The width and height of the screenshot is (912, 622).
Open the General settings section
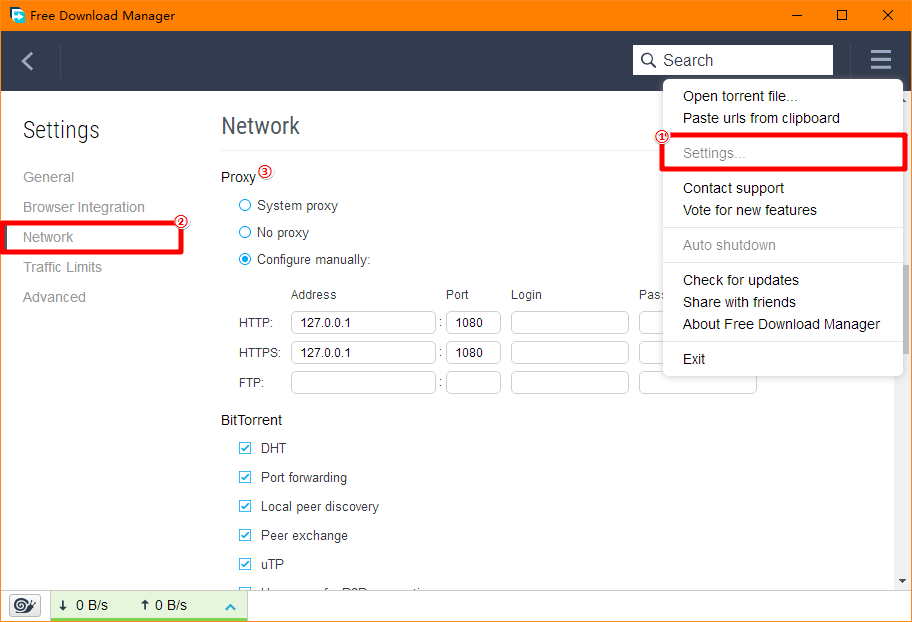48,177
